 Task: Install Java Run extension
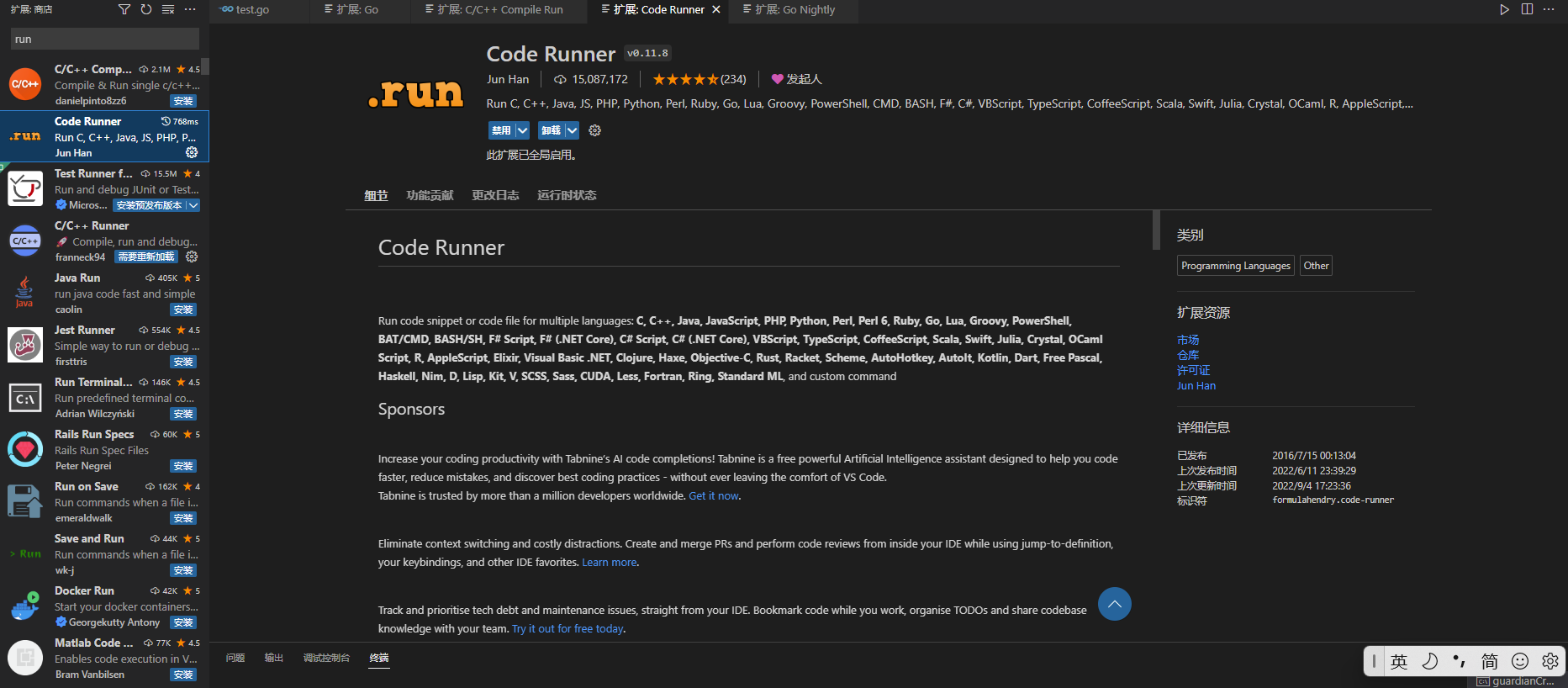tap(183, 310)
